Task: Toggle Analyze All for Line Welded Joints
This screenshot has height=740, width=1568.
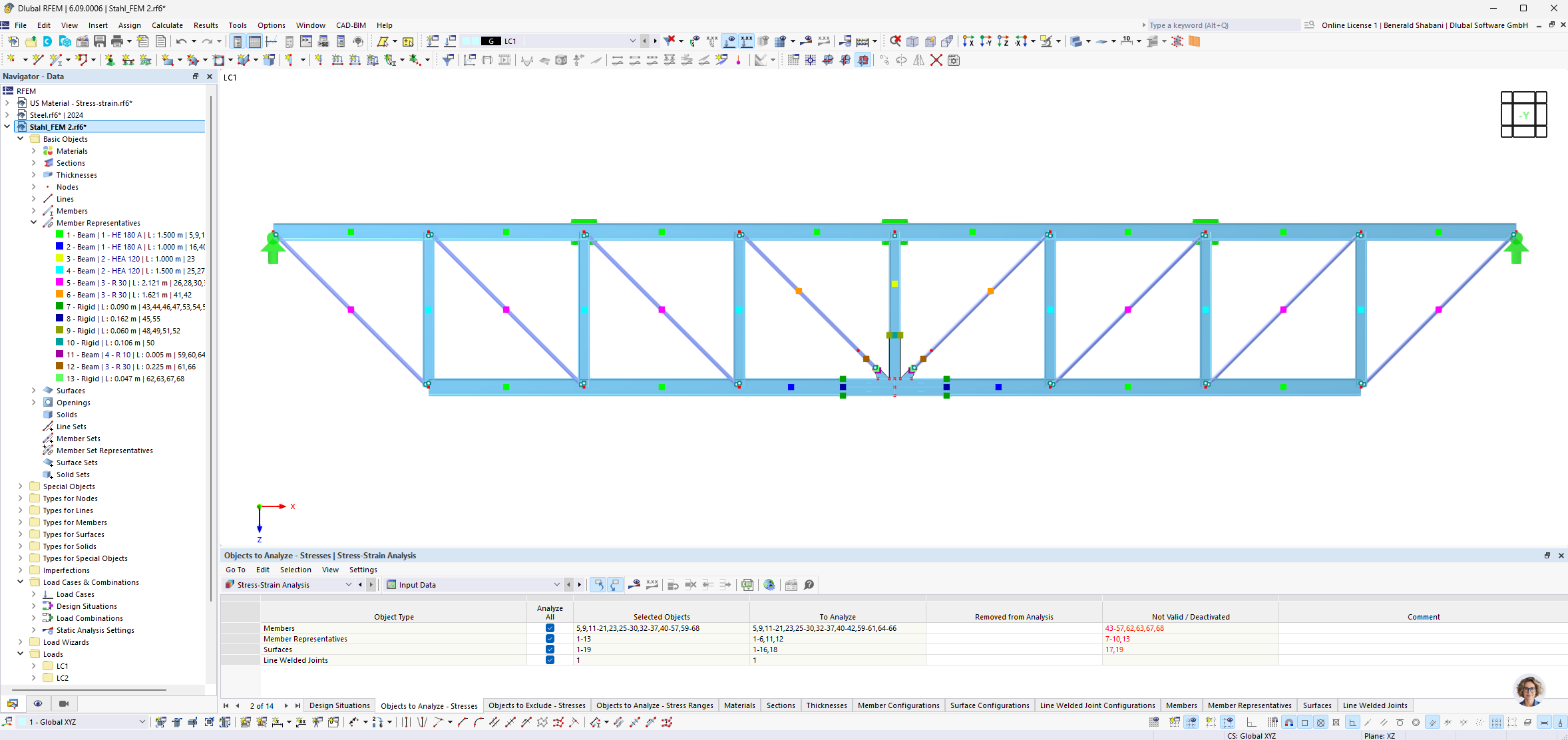Action: 550,660
